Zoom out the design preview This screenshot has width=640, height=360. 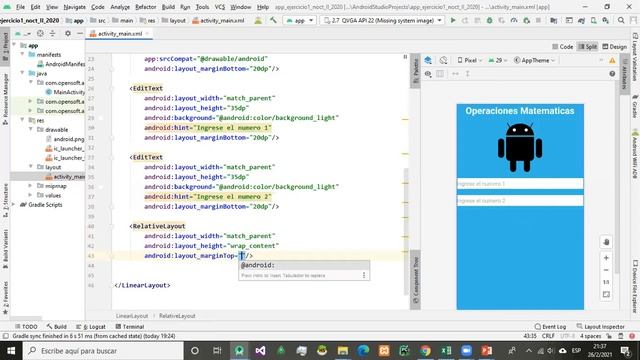point(607,270)
